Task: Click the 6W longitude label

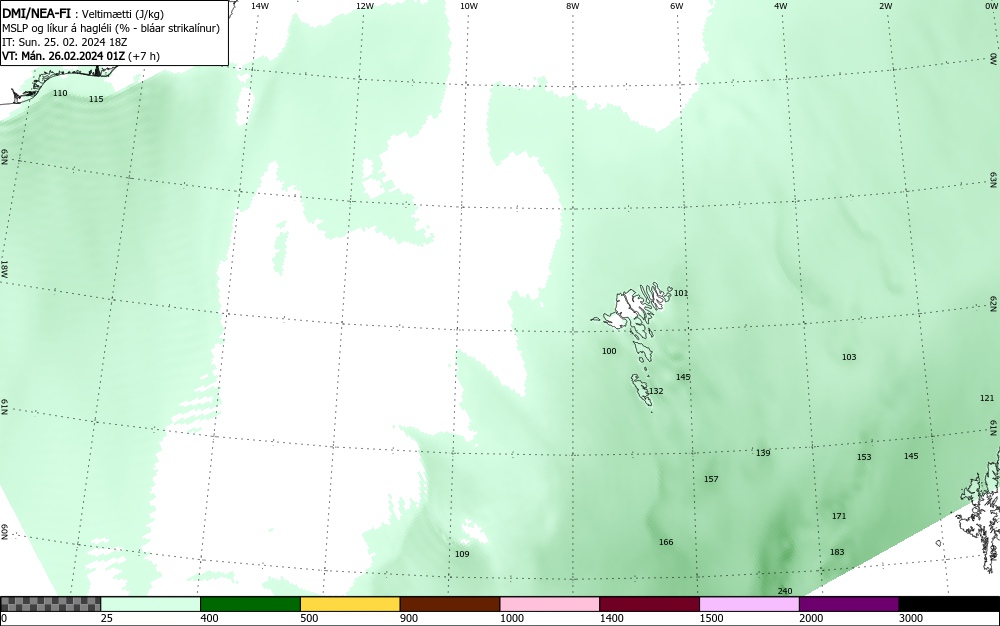Action: [x=677, y=6]
